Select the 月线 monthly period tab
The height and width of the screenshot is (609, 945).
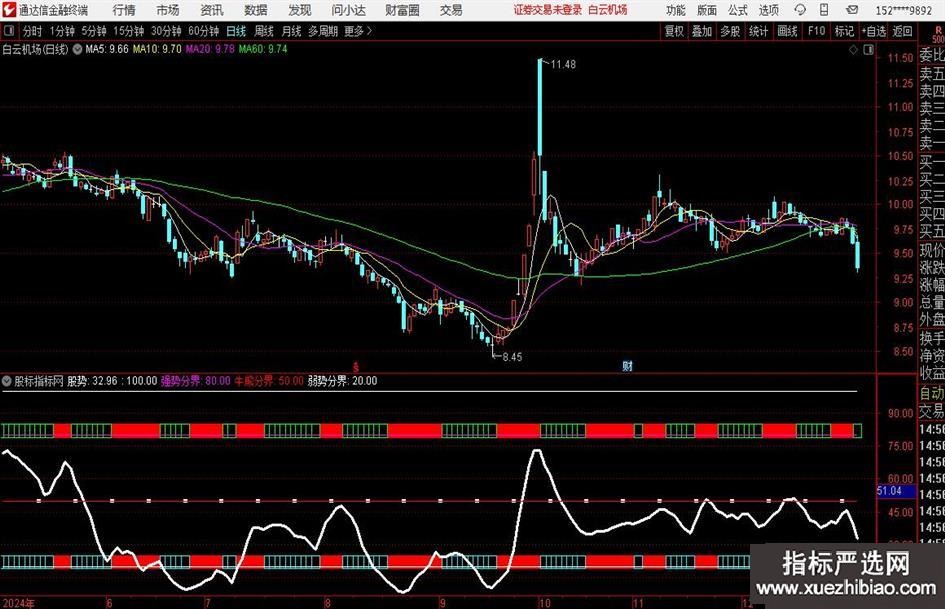(291, 31)
